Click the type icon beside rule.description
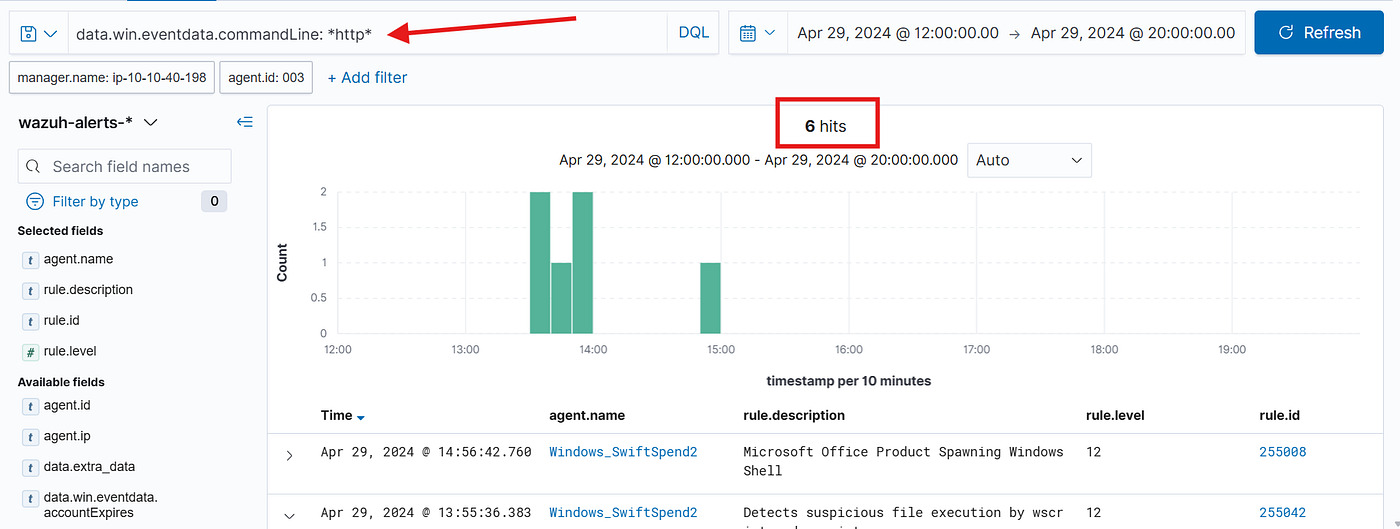Viewport: 1400px width, 529px height. (29, 291)
